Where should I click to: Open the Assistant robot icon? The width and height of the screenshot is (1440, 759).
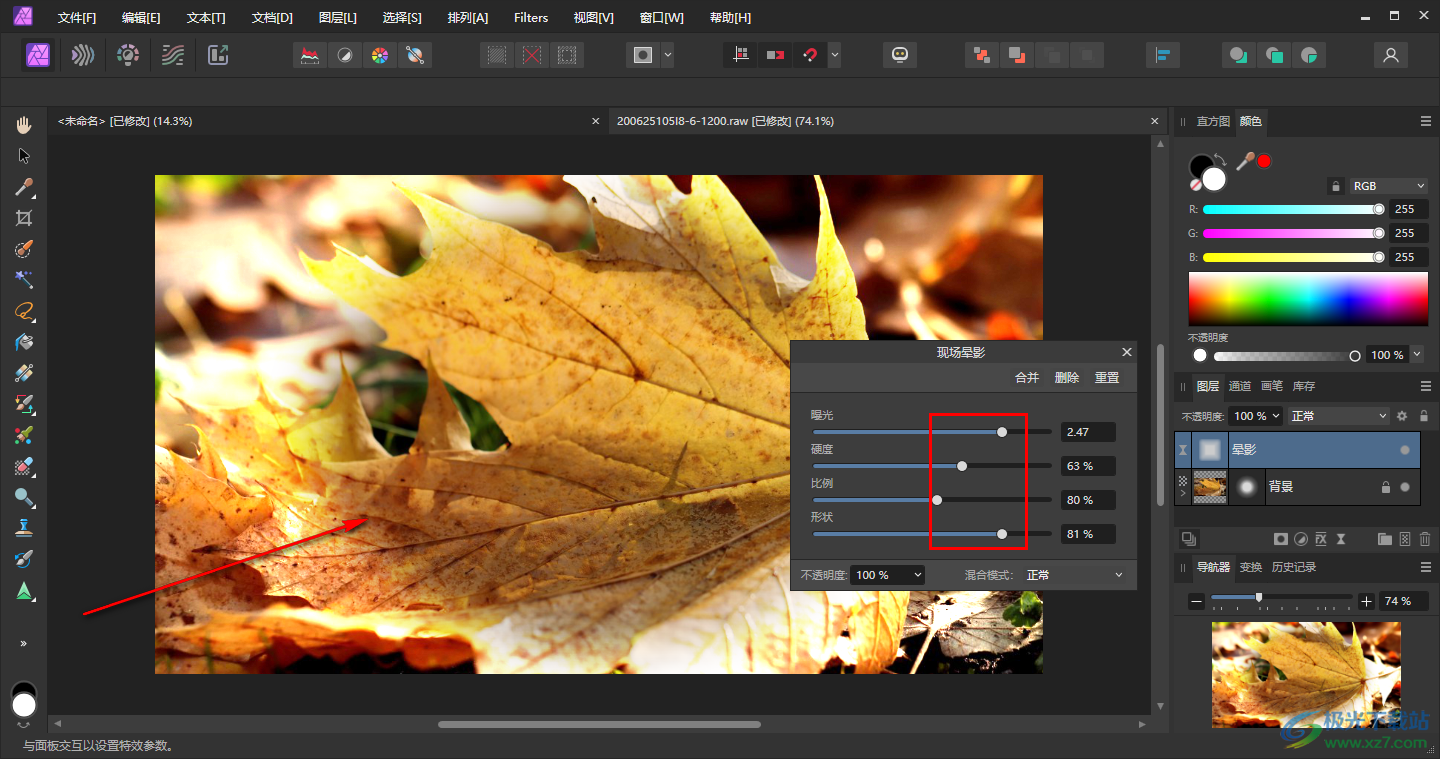(900, 55)
